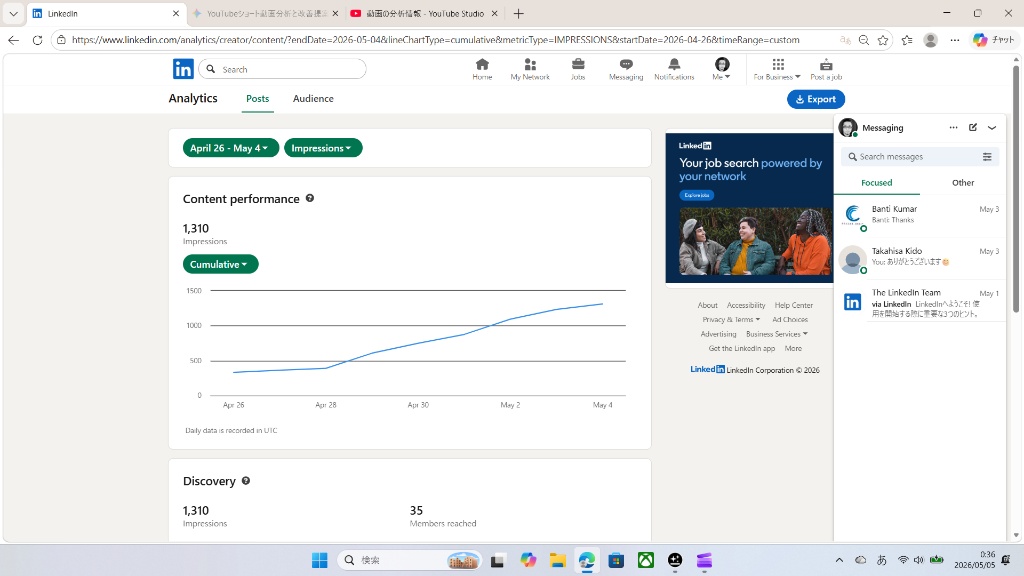
Task: Open Takahisa Kido conversation
Action: (920, 259)
